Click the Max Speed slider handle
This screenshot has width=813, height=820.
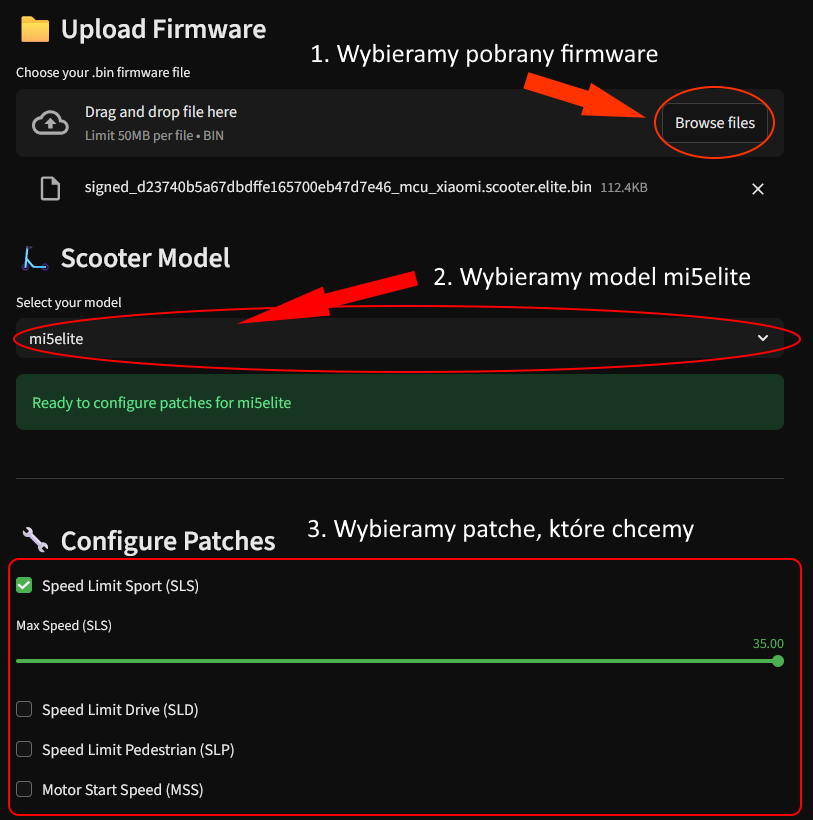[777, 661]
